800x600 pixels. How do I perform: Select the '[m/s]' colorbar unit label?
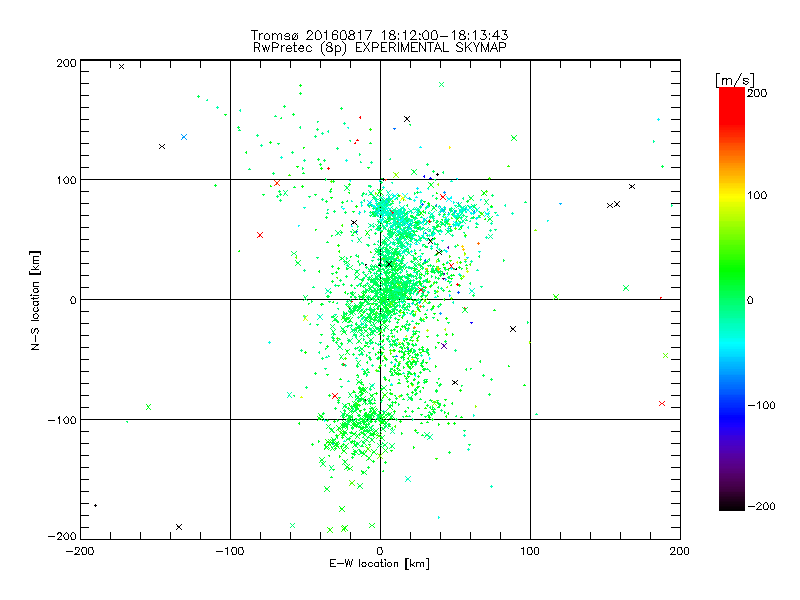(735, 80)
